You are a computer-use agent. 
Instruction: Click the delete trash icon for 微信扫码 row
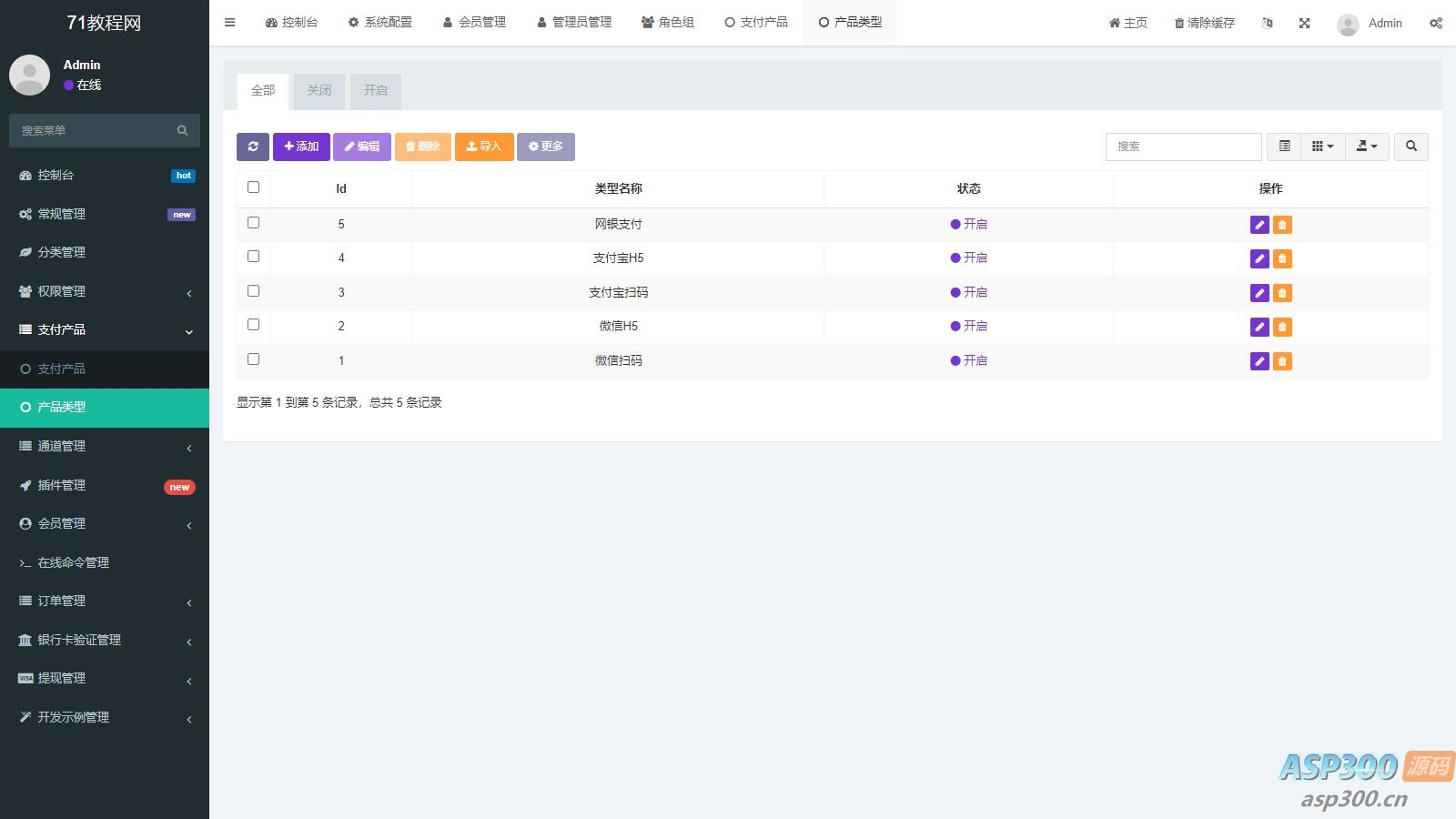tap(1282, 361)
